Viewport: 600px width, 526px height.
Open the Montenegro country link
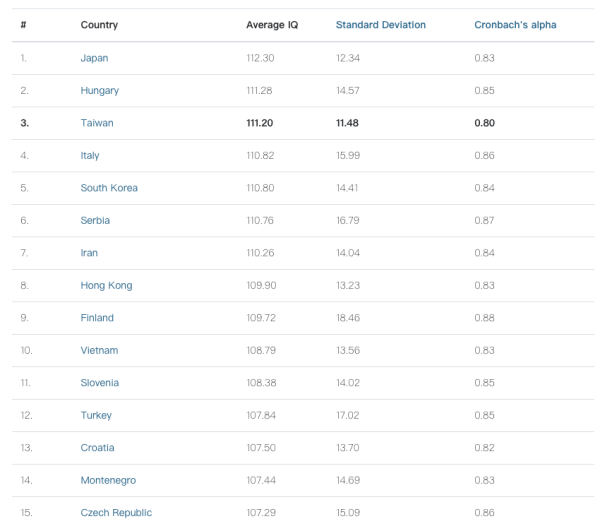[108, 480]
